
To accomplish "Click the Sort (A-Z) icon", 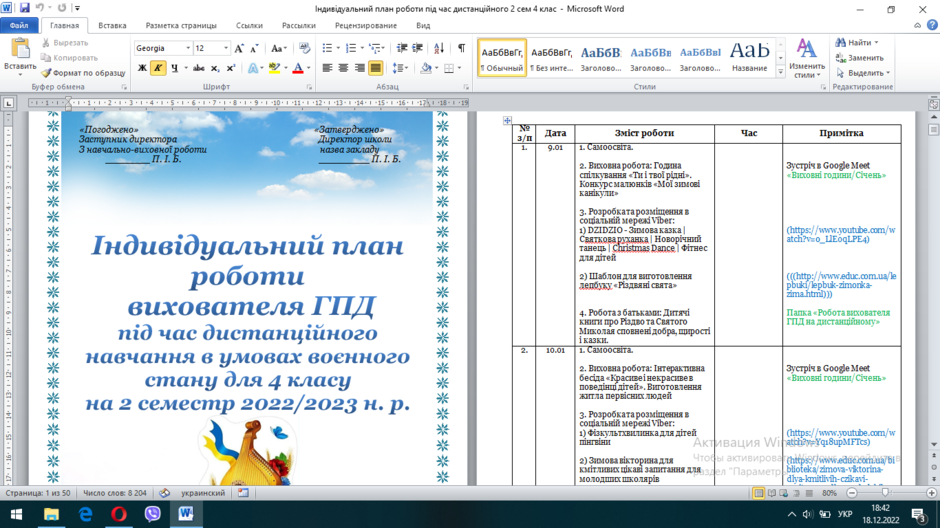I will 439,48.
